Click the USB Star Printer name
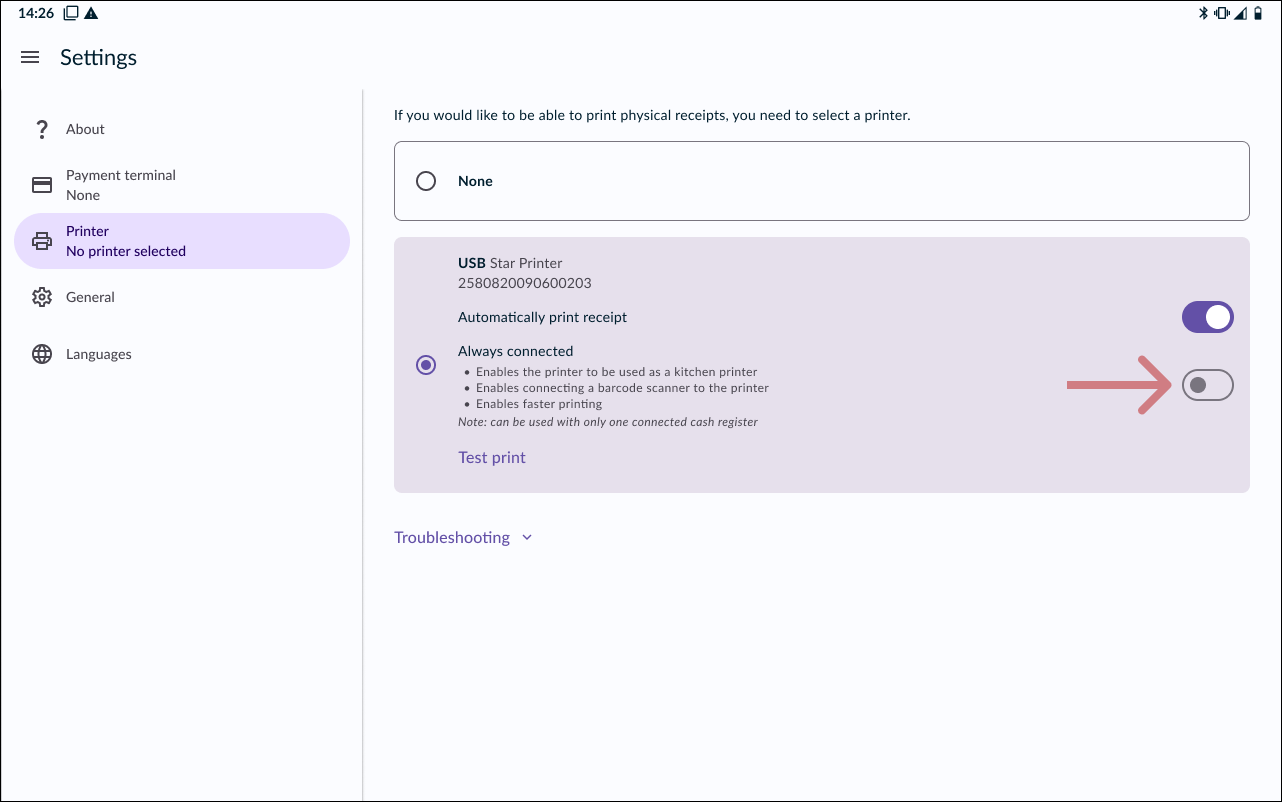This screenshot has height=802, width=1282. coord(510,263)
